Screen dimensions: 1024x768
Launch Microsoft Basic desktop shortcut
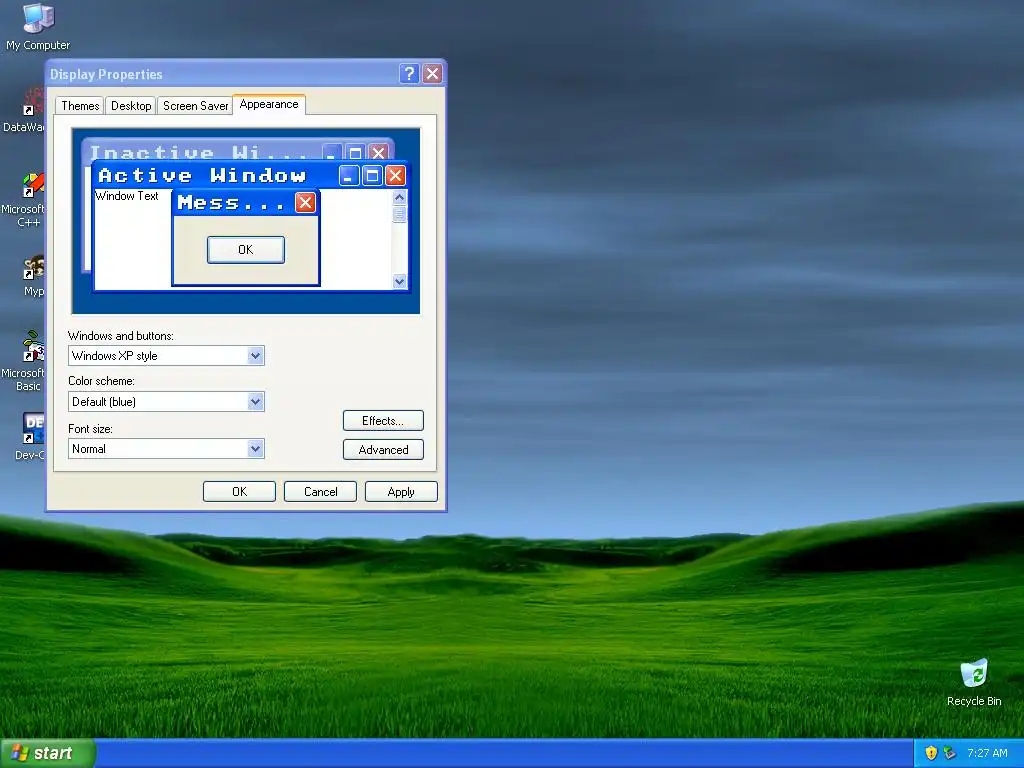coord(24,360)
